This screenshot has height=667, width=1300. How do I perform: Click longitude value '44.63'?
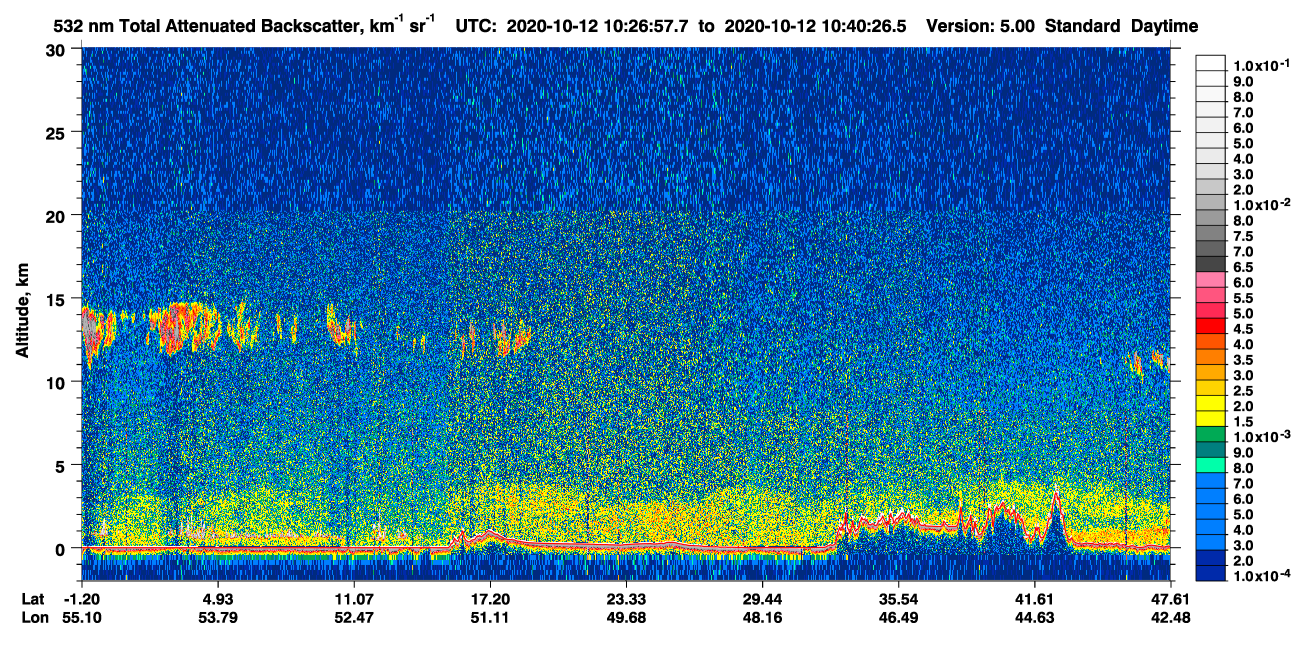1034,617
